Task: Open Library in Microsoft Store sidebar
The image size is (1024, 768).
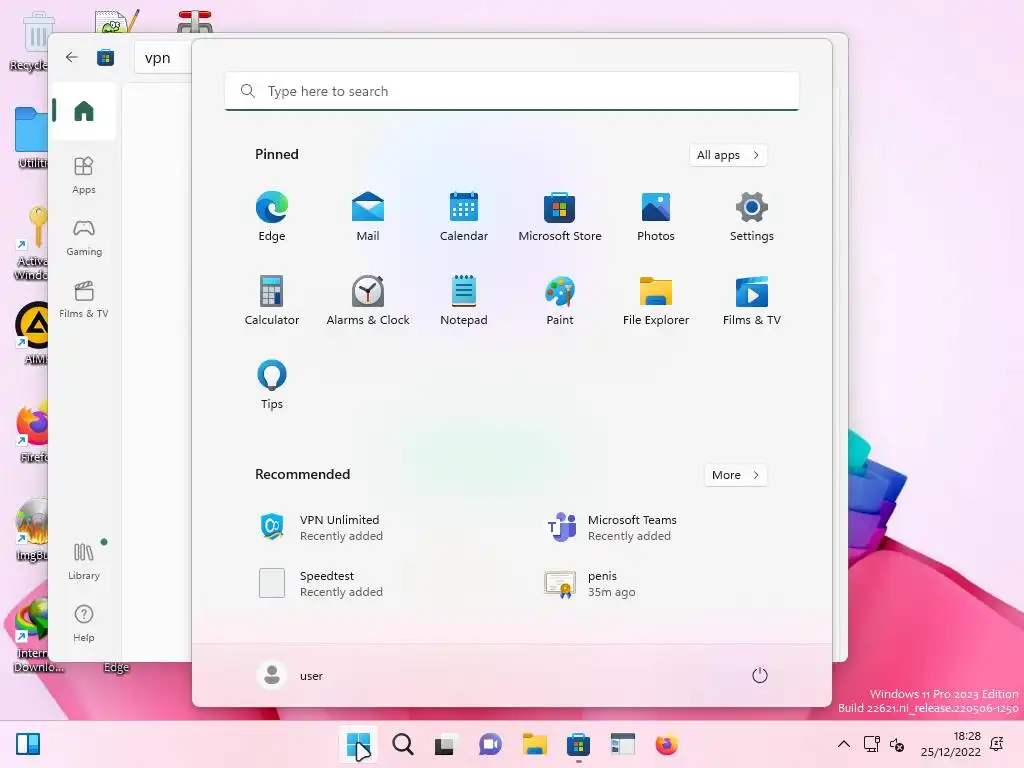Action: pyautogui.click(x=84, y=562)
